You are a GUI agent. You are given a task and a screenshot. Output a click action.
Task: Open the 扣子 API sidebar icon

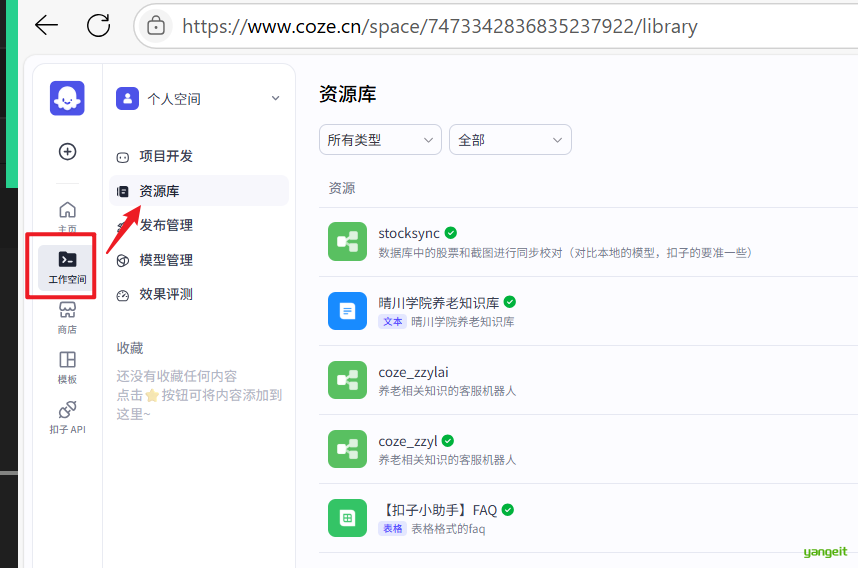click(x=67, y=418)
